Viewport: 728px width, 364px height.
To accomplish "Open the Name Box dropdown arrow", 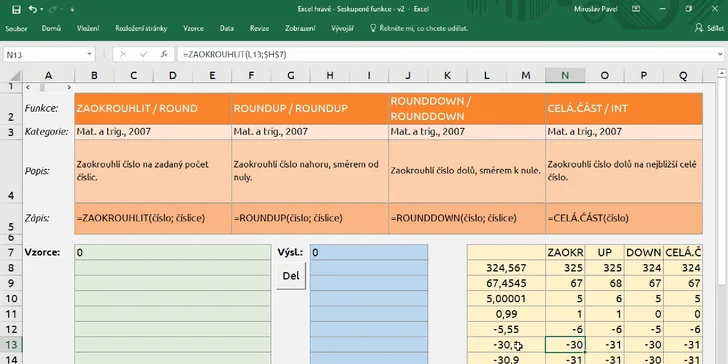I will coord(90,54).
